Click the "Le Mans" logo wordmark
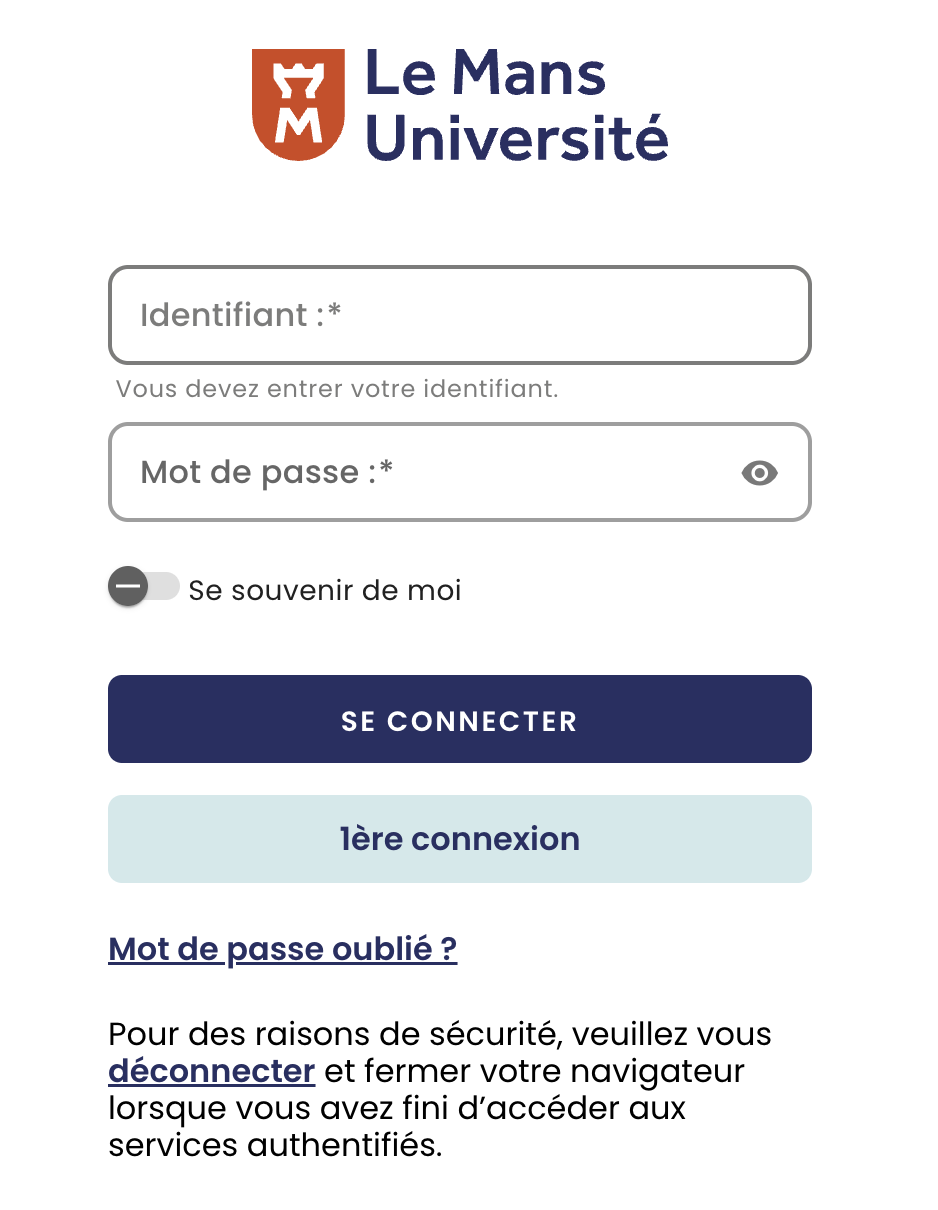Image resolution: width=938 pixels, height=1210 pixels. (485, 75)
